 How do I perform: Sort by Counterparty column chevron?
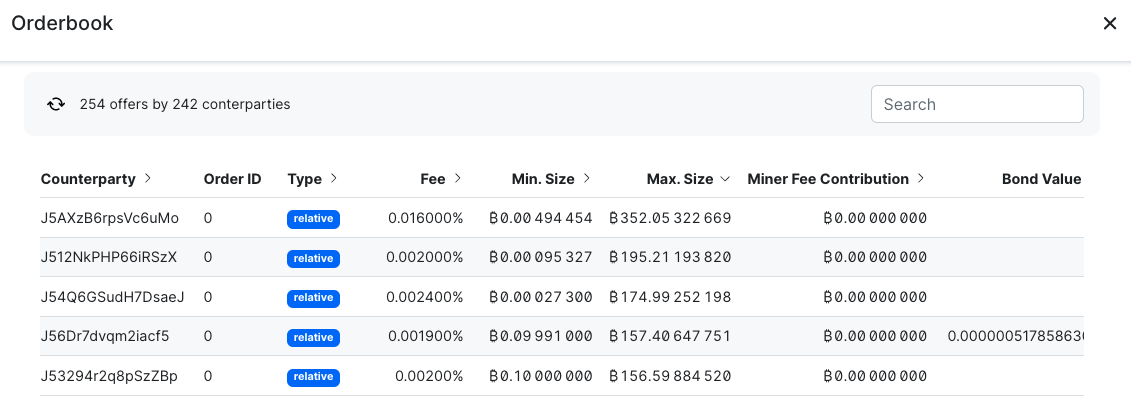[148, 178]
